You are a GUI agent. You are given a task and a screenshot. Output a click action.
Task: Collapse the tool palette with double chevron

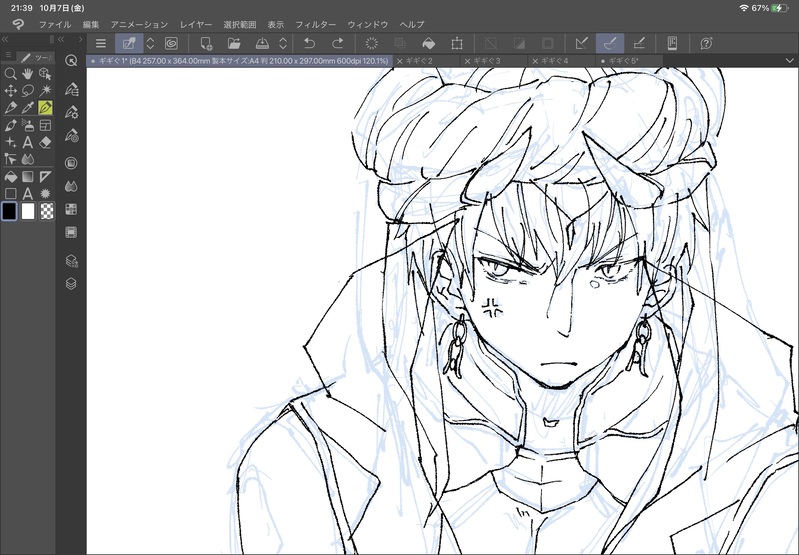pyautogui.click(x=5, y=39)
